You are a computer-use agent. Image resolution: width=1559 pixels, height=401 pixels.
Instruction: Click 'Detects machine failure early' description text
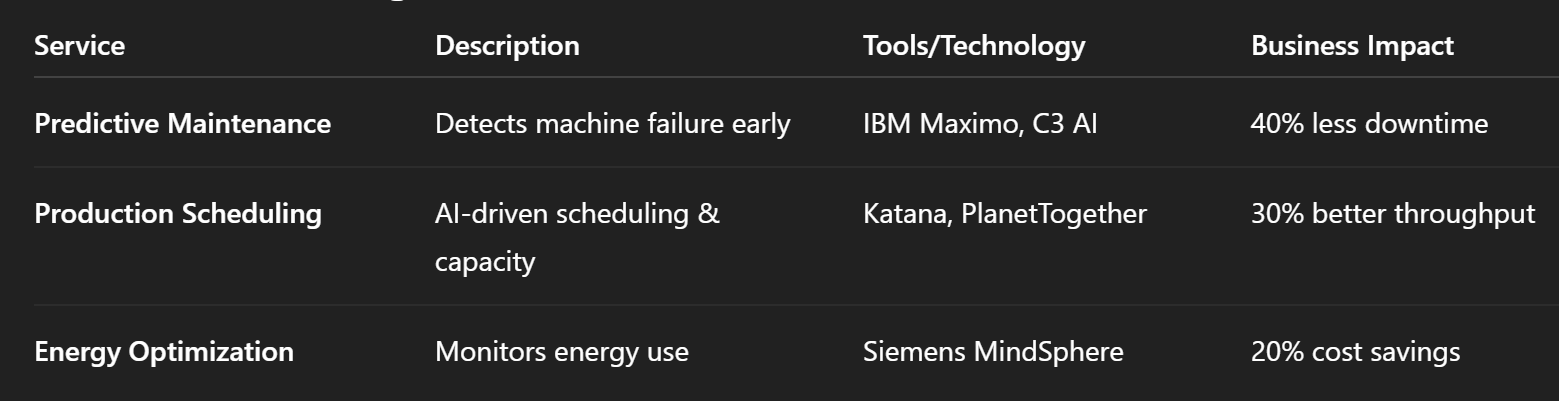point(612,124)
